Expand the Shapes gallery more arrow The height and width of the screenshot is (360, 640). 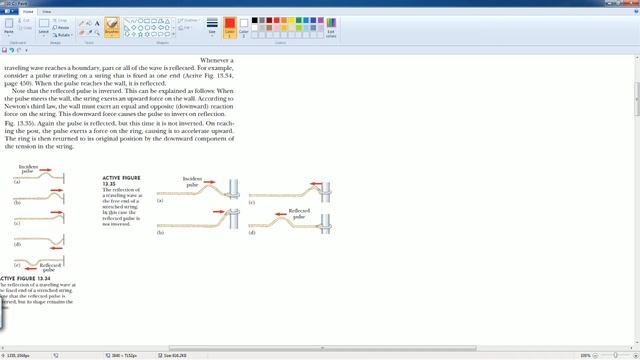(174, 35)
